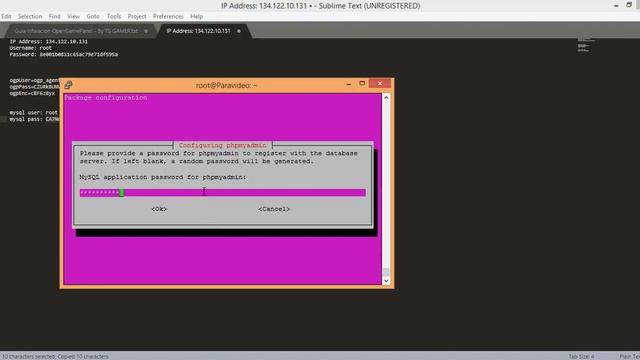
Task: Click the PuTTY icon in terminal title bar
Action: (x=68, y=85)
